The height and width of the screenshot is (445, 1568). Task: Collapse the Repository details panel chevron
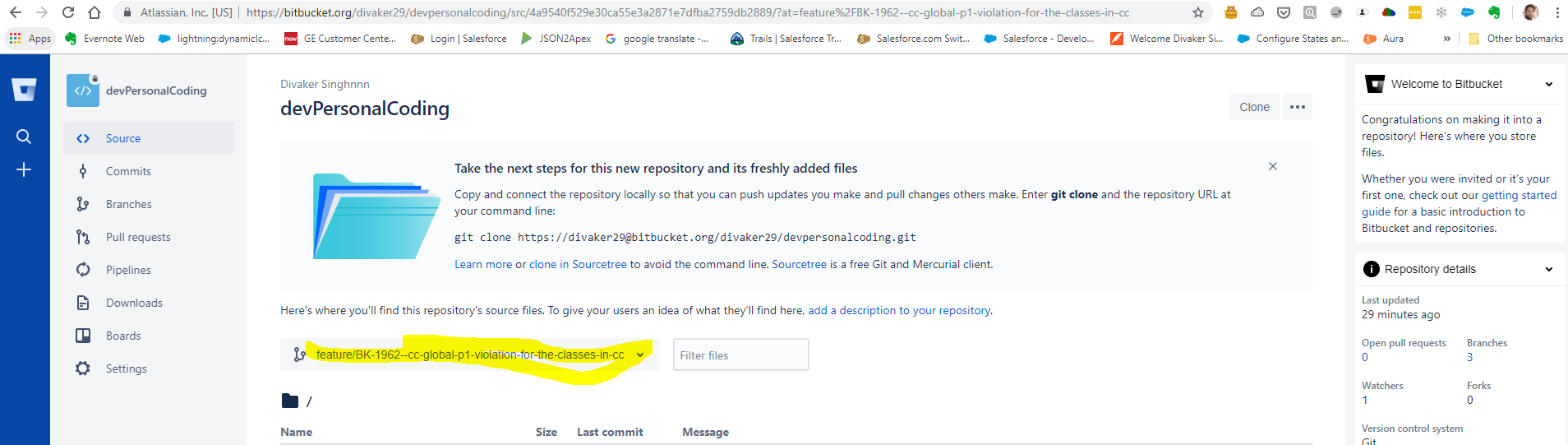1549,269
